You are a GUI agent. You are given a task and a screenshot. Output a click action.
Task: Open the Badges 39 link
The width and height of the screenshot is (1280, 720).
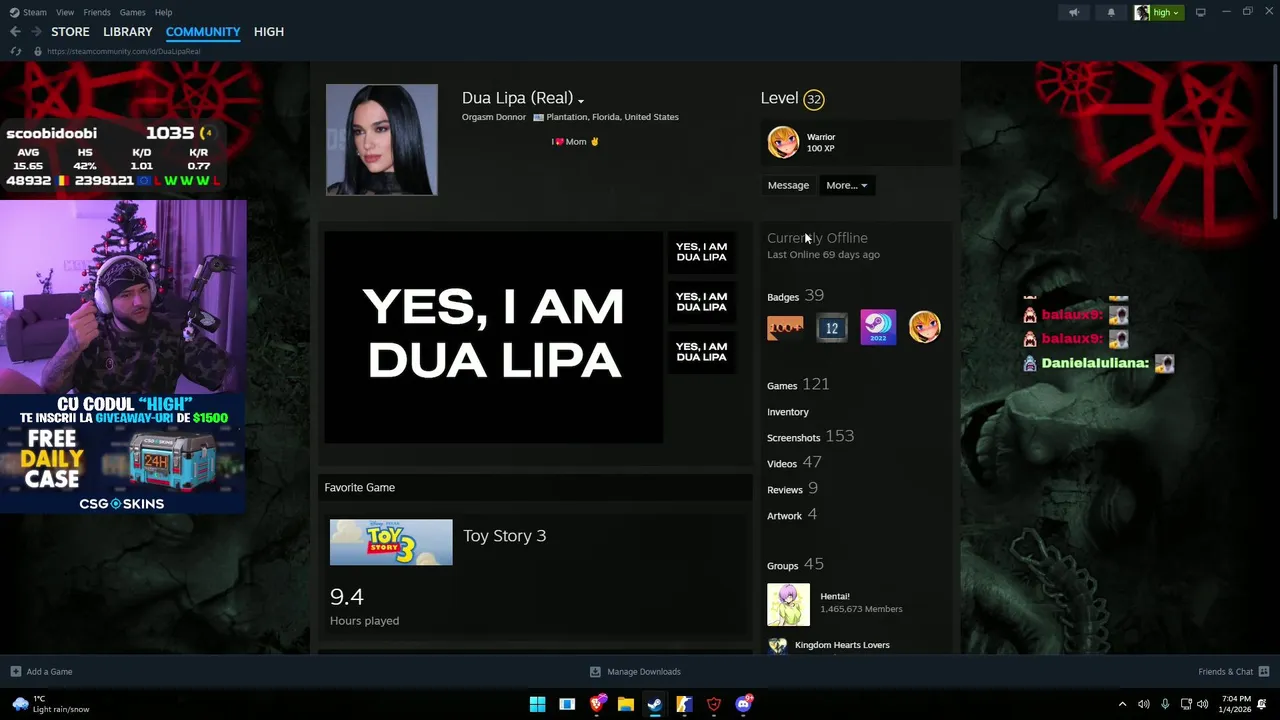795,296
